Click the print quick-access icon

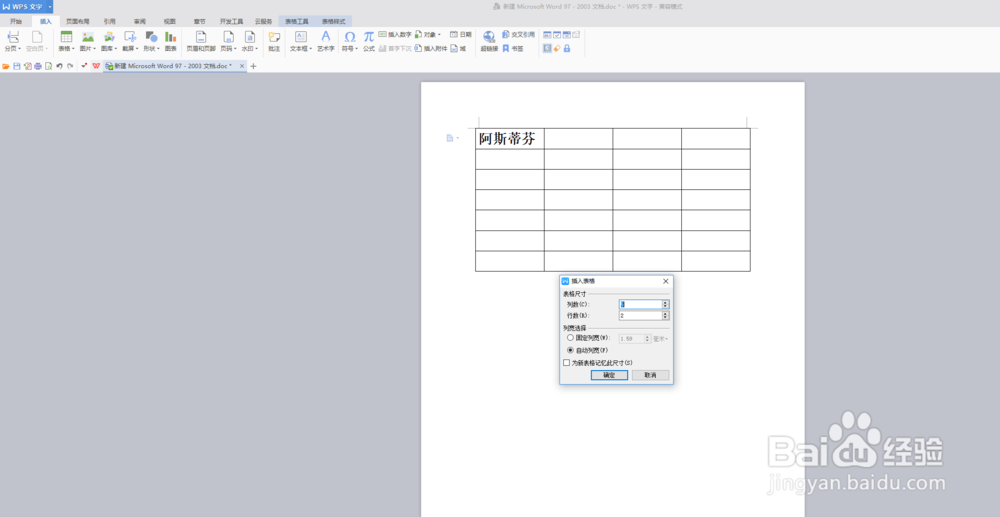(38, 66)
